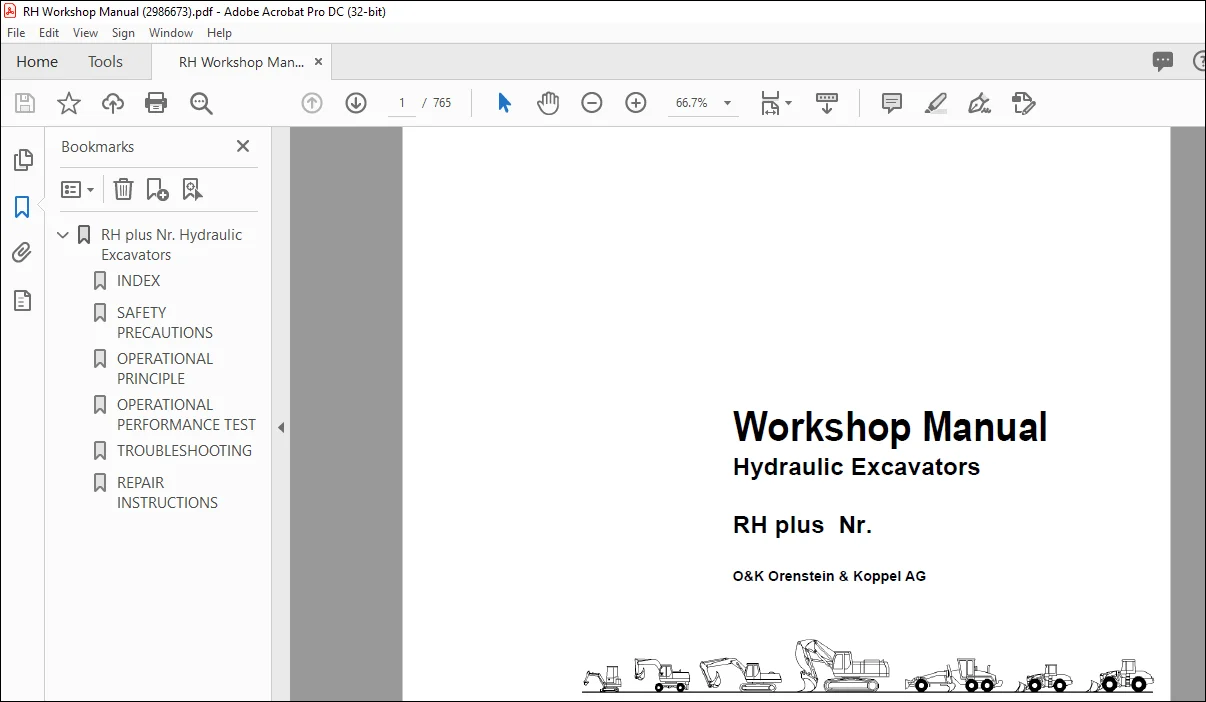Click the scrolling mode toolbar icon
This screenshot has width=1206, height=702.
point(827,103)
